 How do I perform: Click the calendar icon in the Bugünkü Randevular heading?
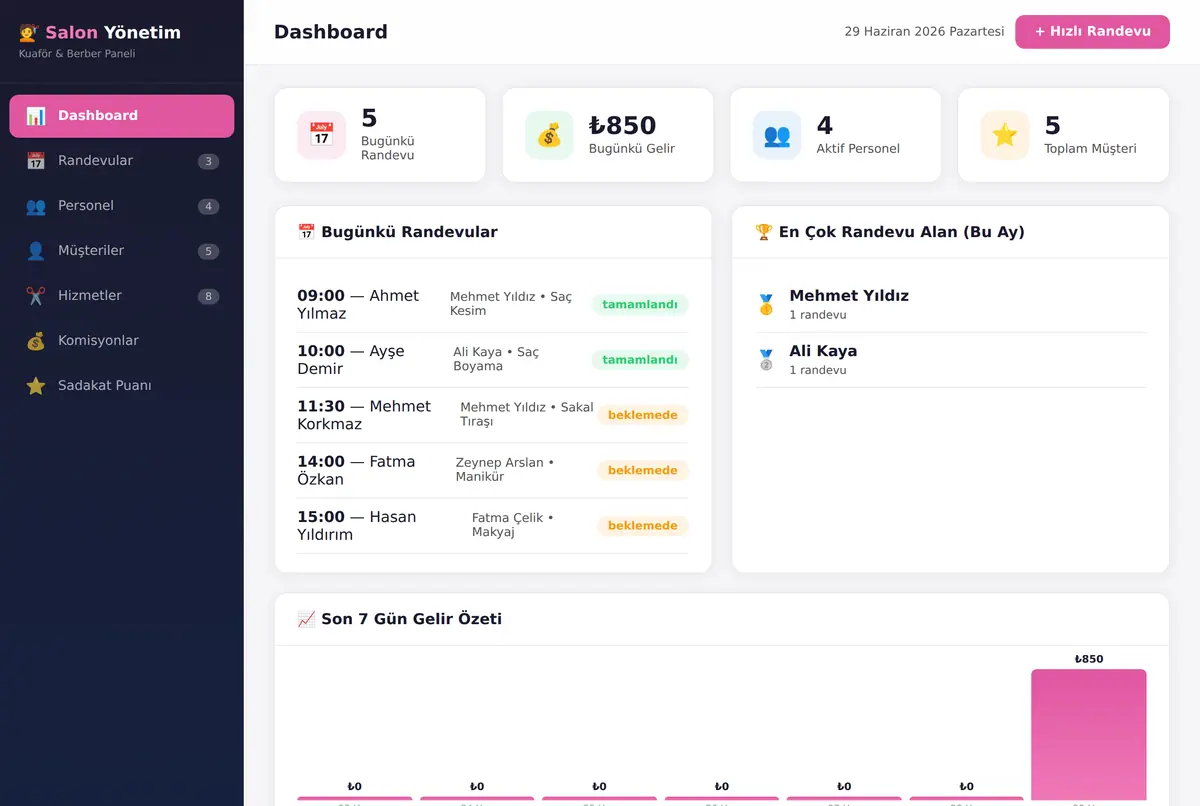click(x=306, y=232)
